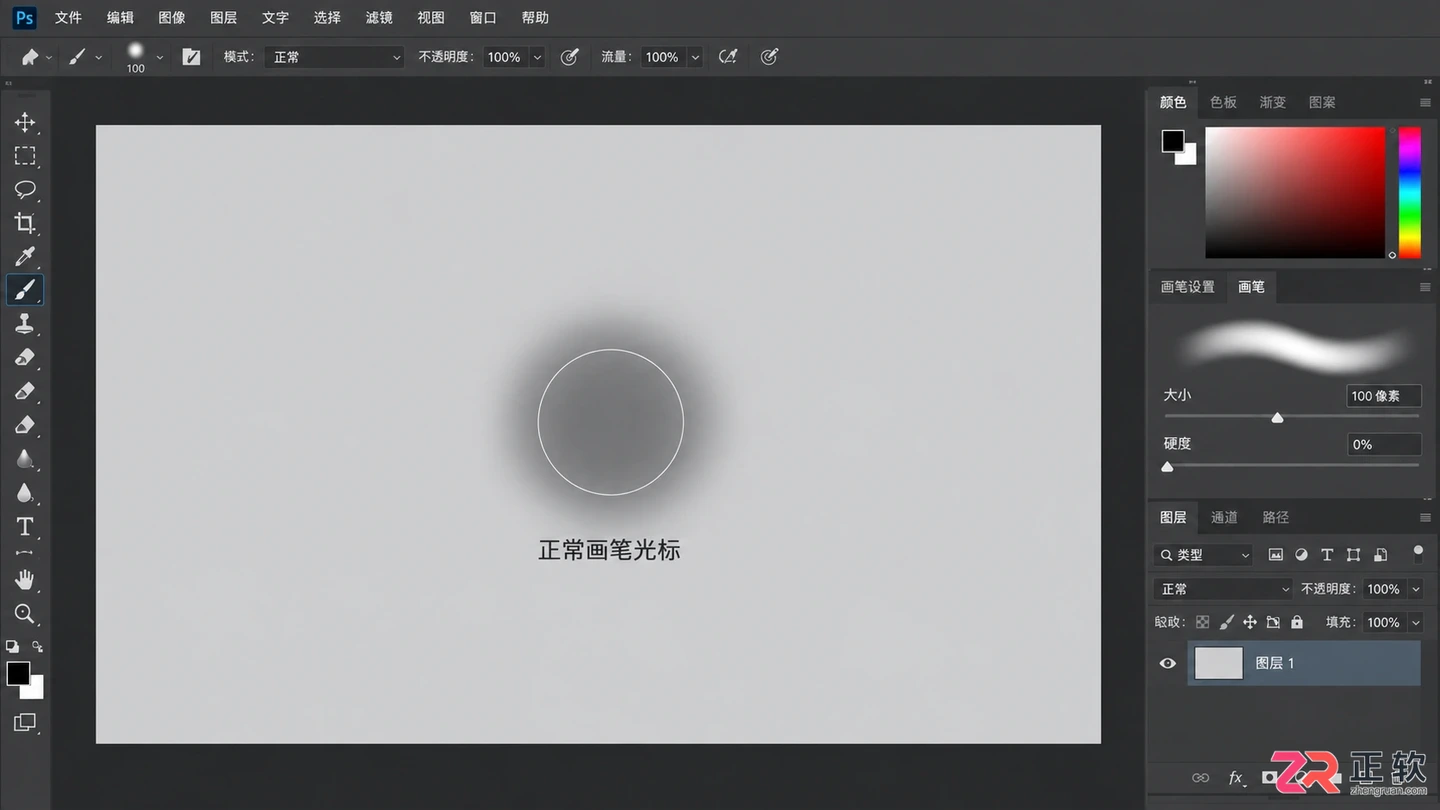
Task: Click the link layers chain icon
Action: [x=1201, y=778]
